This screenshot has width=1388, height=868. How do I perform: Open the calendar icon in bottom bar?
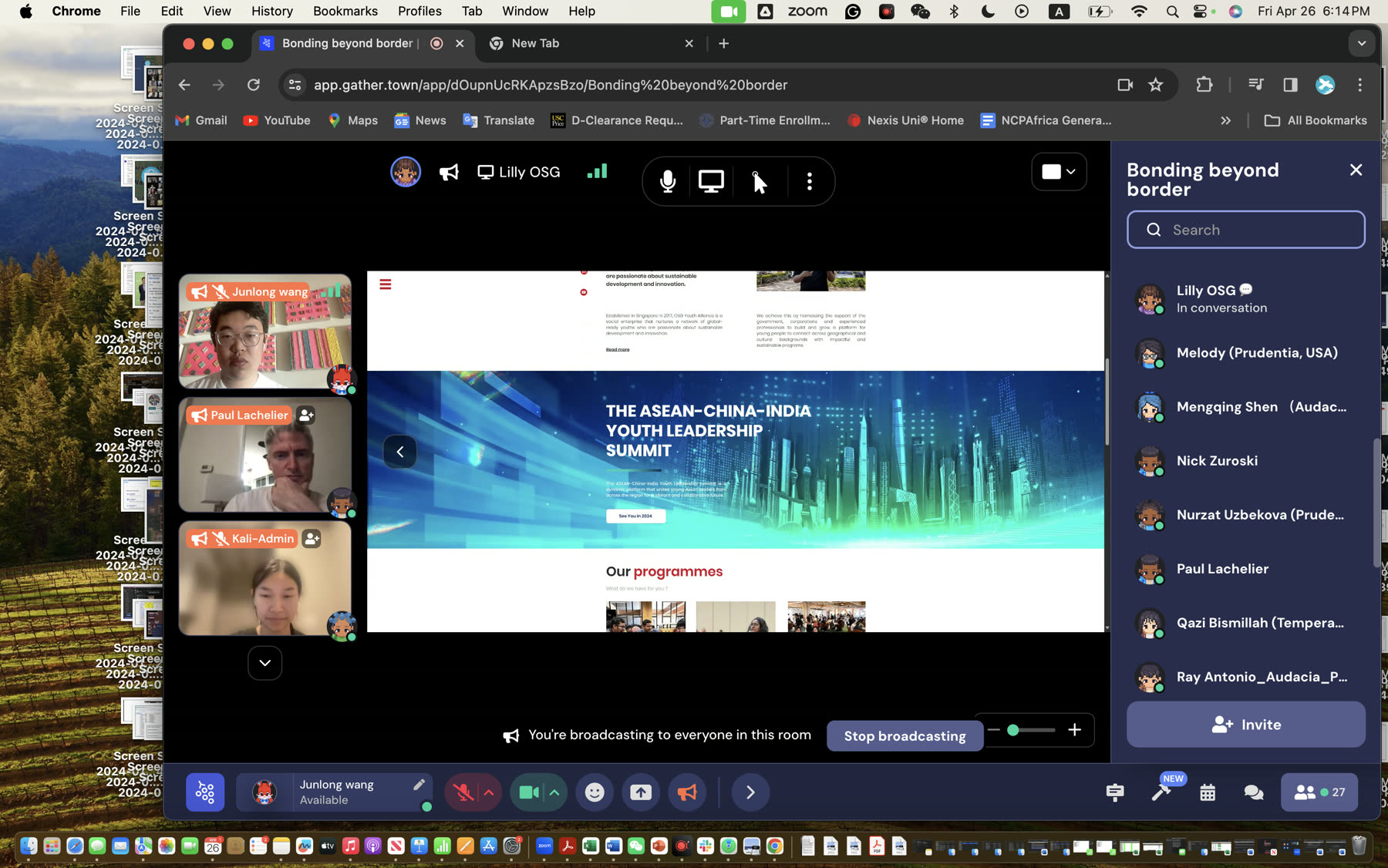click(x=1208, y=792)
